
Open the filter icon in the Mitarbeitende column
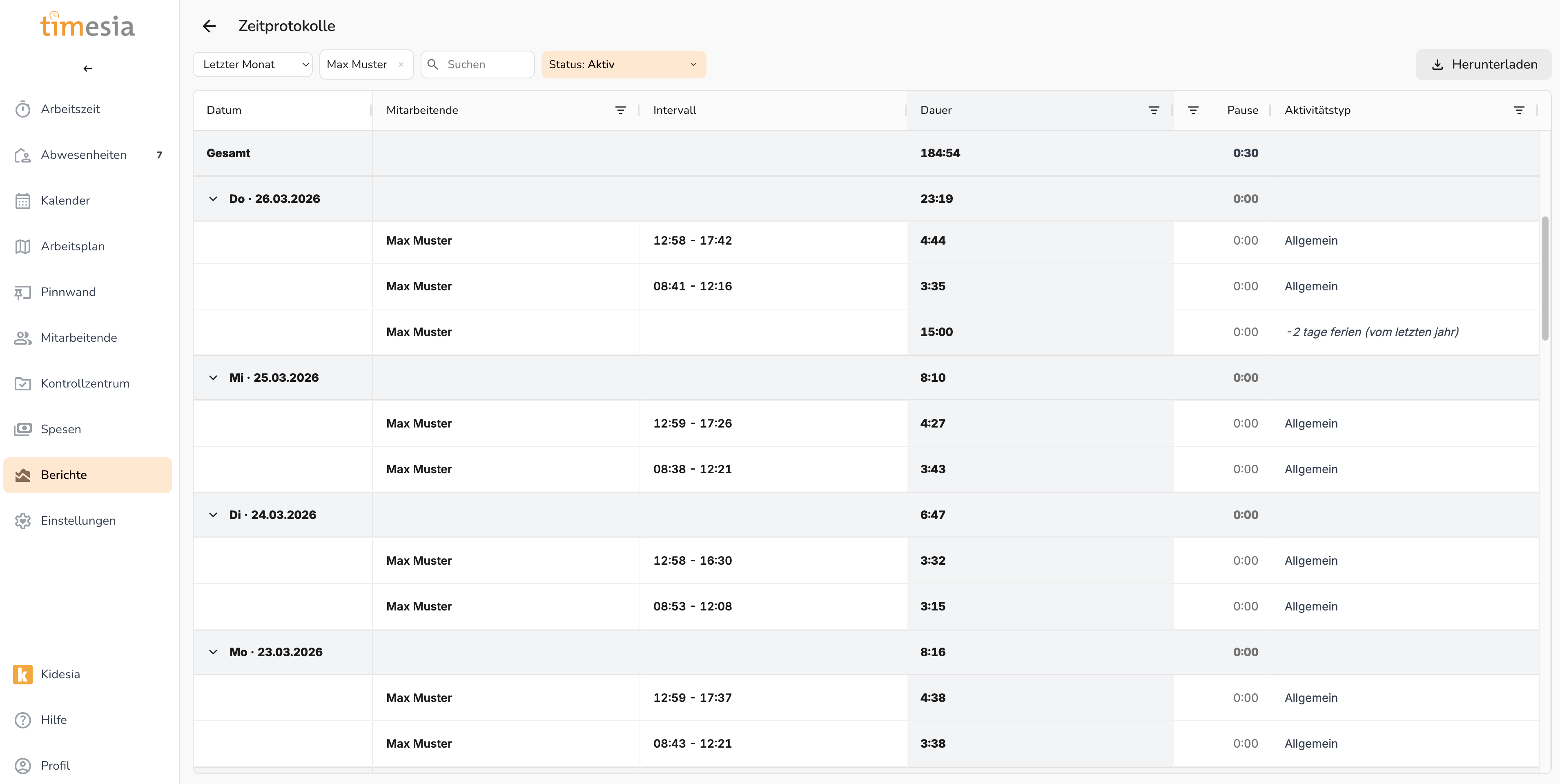click(620, 110)
